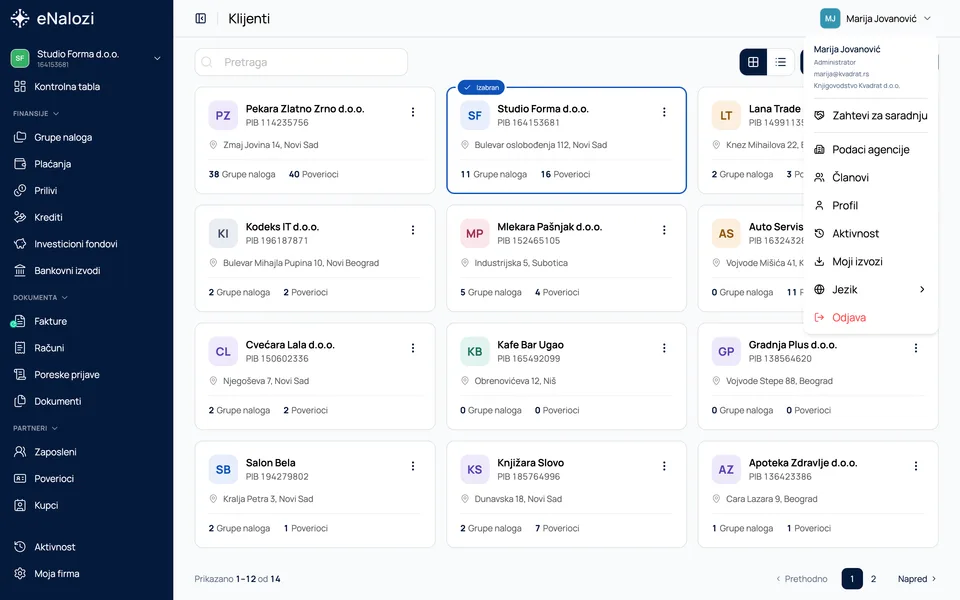The width and height of the screenshot is (960, 600).
Task: Click the Pretraga search field
Action: click(x=301, y=62)
